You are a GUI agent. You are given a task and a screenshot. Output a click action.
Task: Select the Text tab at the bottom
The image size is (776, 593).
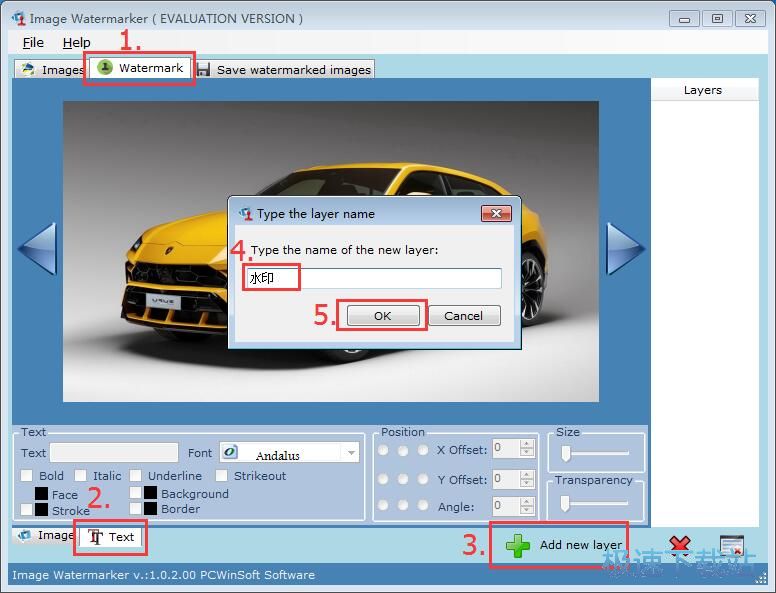pyautogui.click(x=111, y=537)
